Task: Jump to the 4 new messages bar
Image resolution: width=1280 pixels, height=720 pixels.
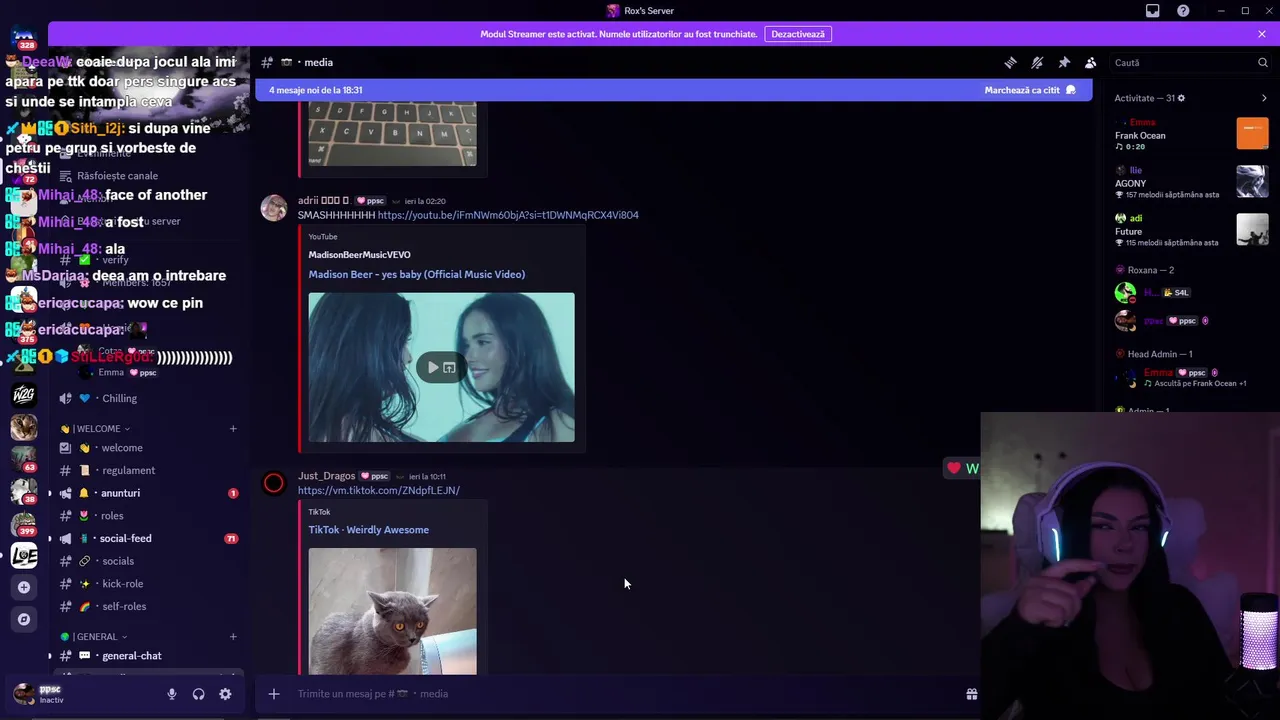Action: point(674,90)
